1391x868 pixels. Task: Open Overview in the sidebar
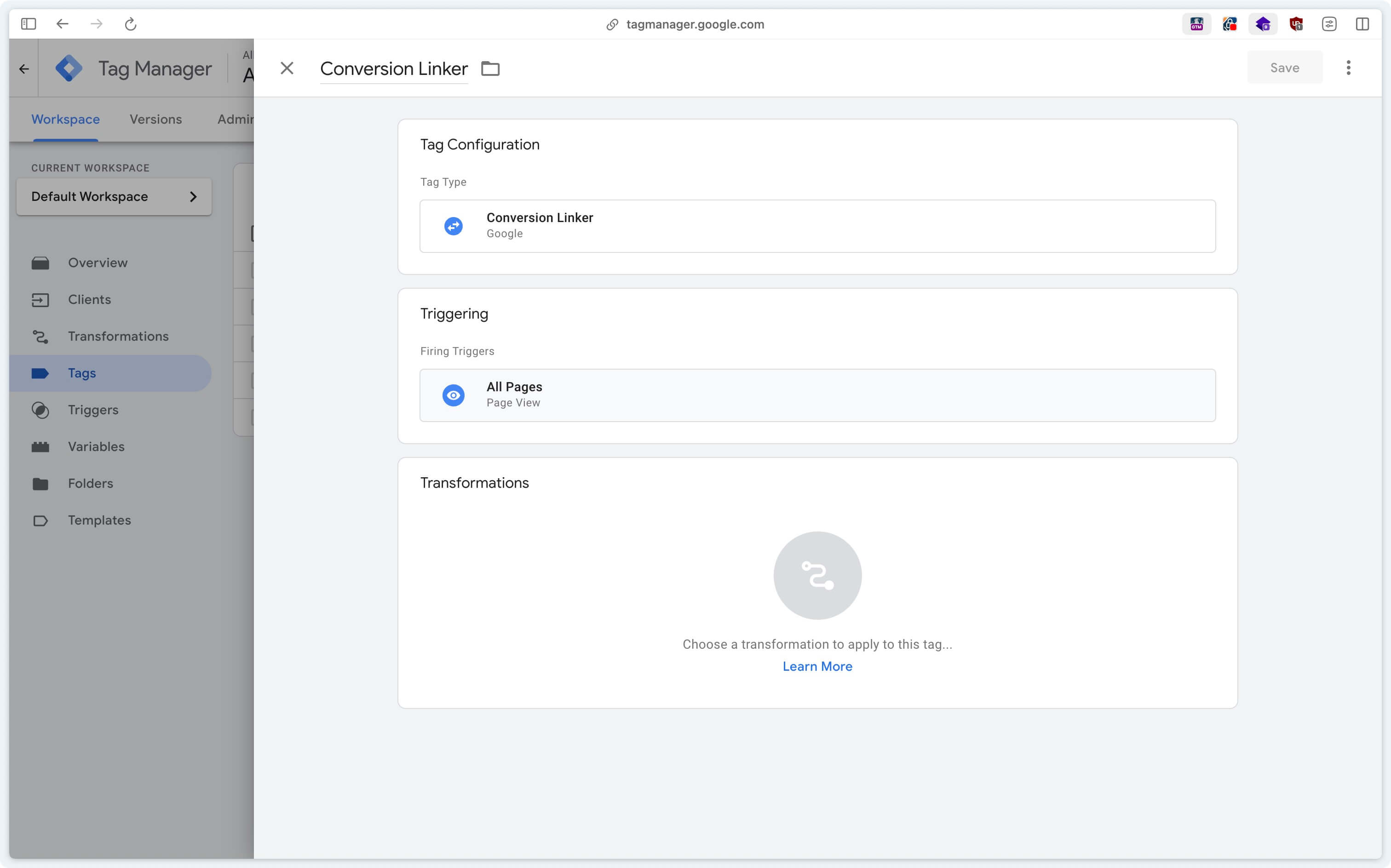tap(110, 263)
